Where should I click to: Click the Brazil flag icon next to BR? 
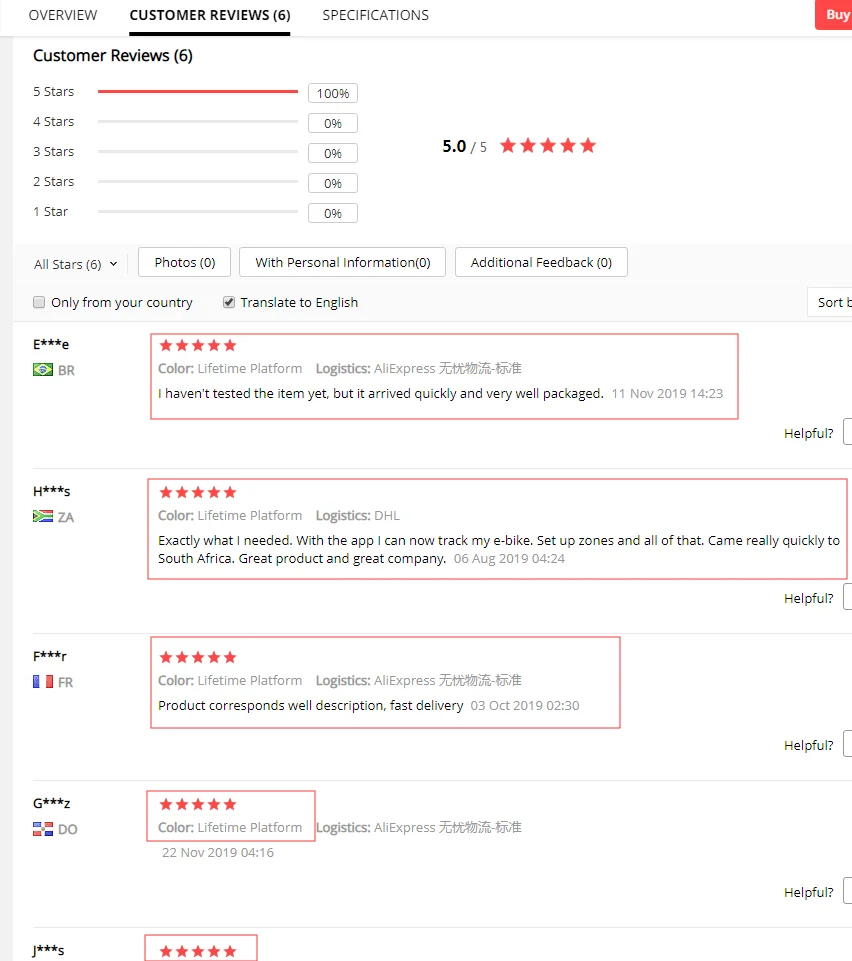[43, 370]
